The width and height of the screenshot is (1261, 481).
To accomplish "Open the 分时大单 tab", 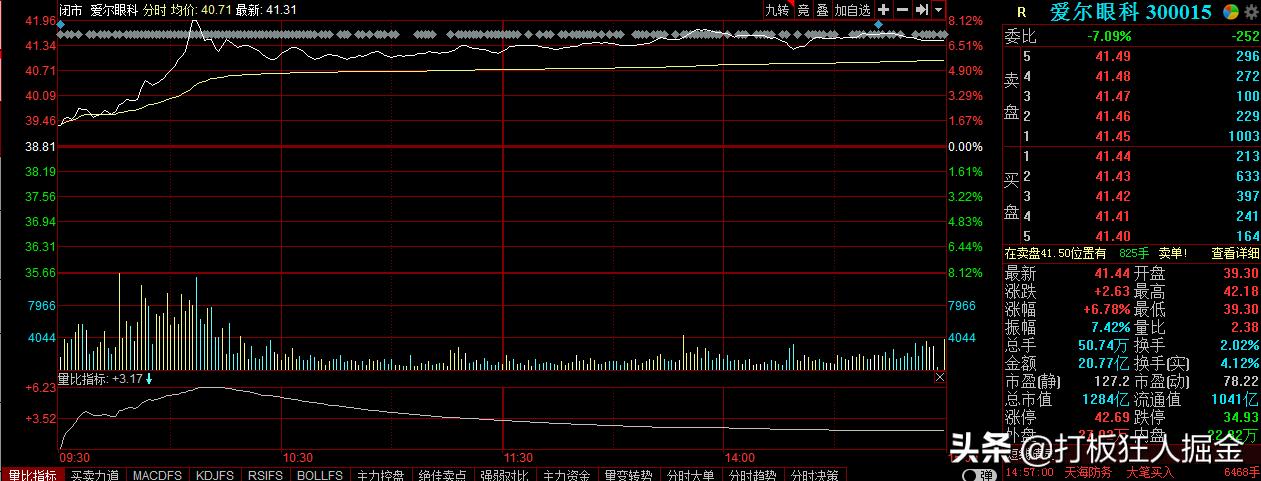I will tap(691, 475).
